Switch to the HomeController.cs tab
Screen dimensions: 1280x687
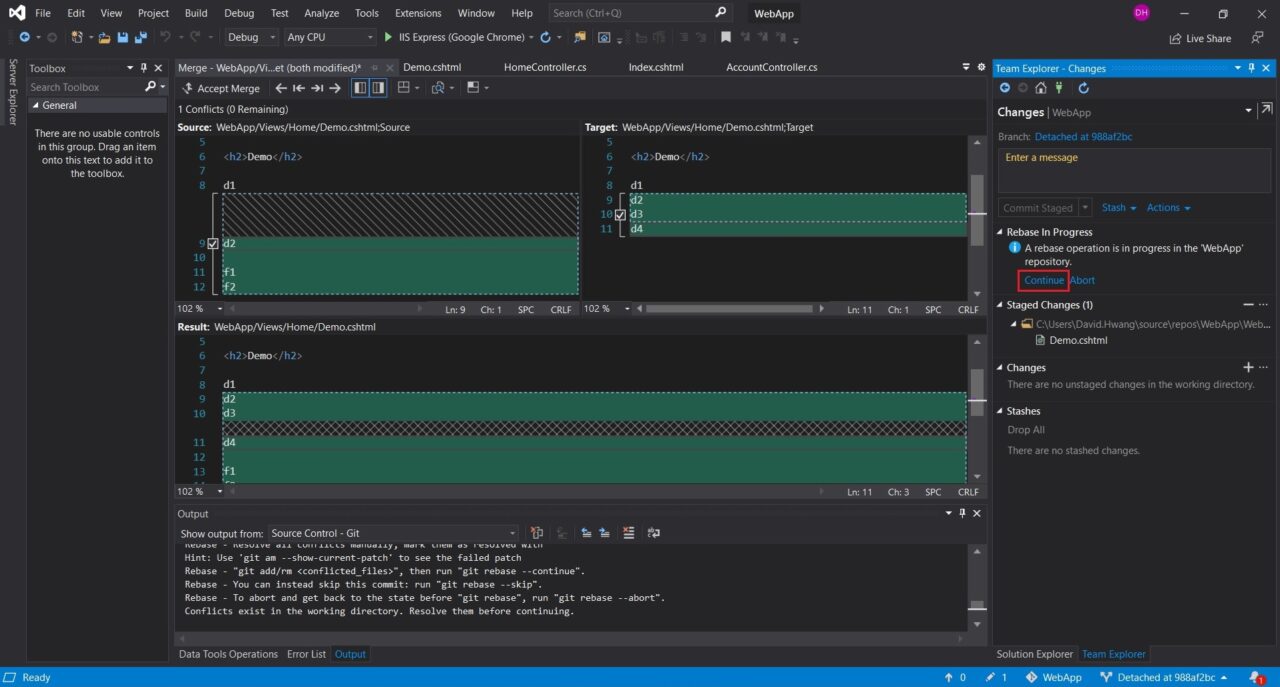coord(544,67)
